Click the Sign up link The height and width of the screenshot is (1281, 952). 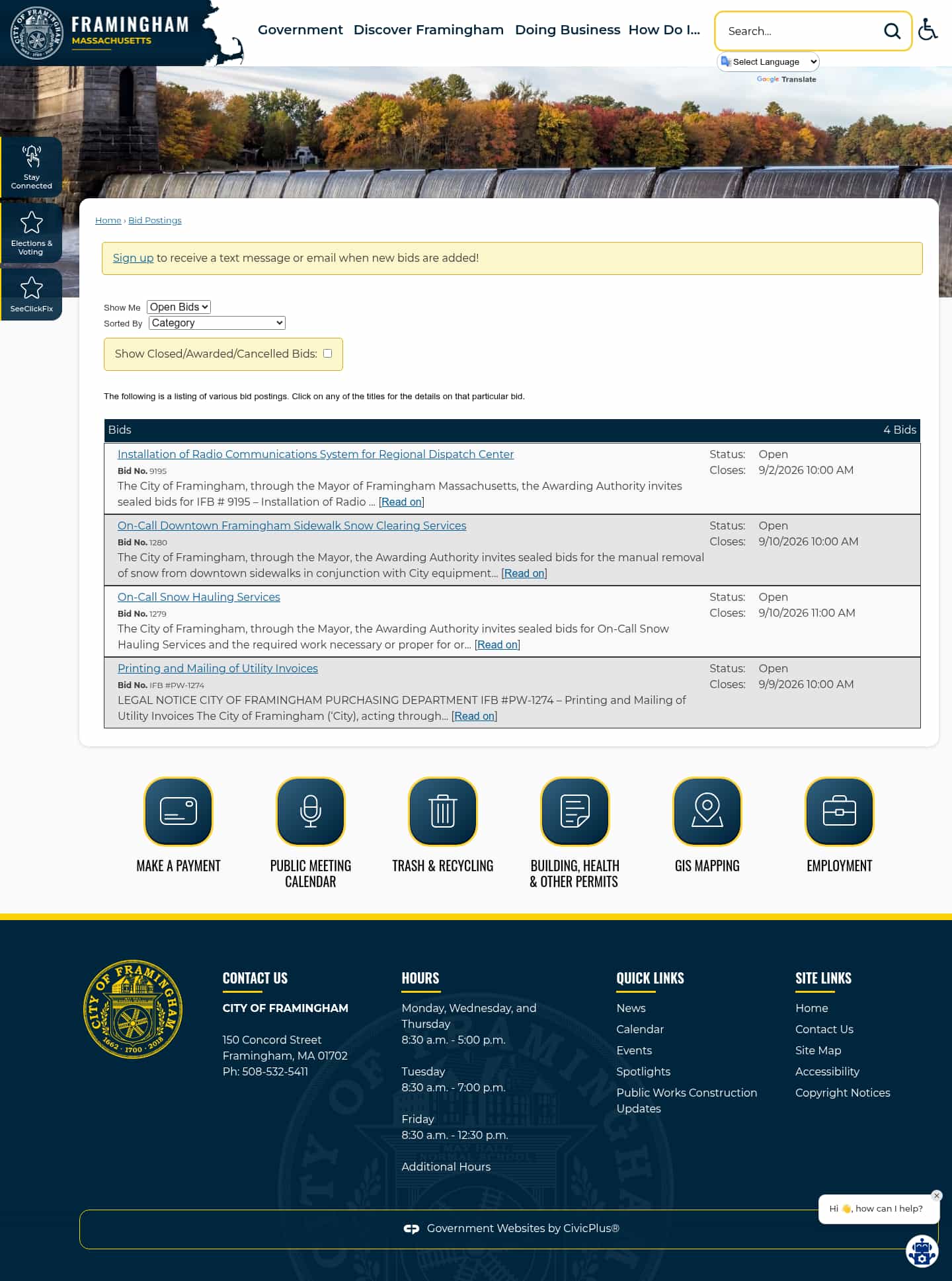133,258
